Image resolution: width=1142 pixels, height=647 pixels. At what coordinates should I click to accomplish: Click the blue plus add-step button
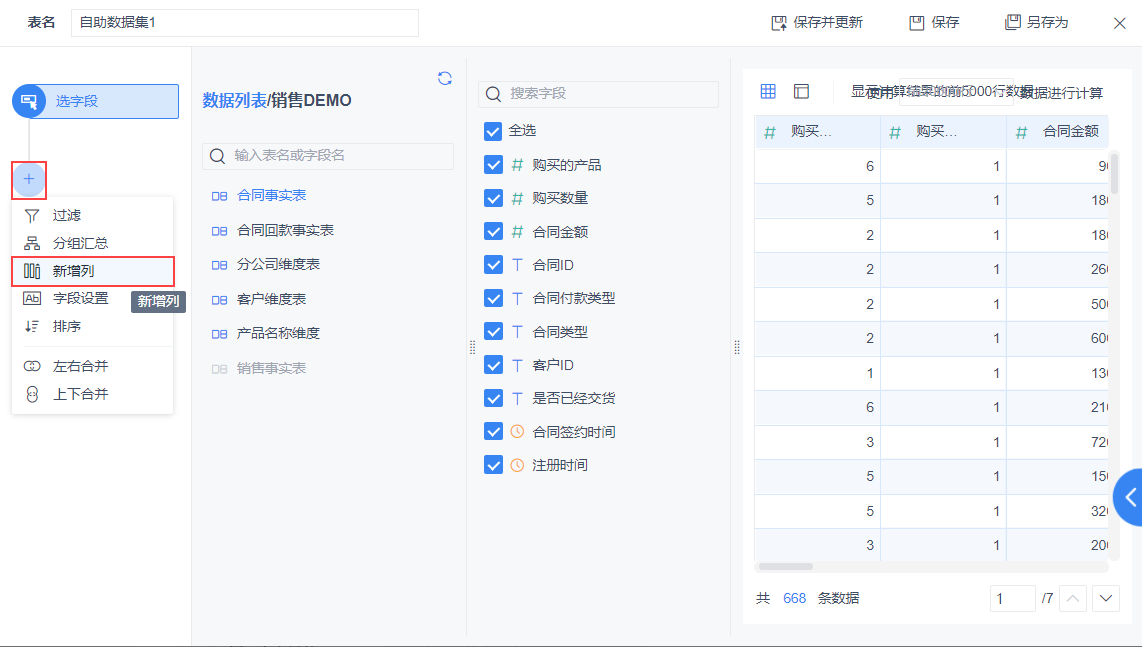pos(29,179)
